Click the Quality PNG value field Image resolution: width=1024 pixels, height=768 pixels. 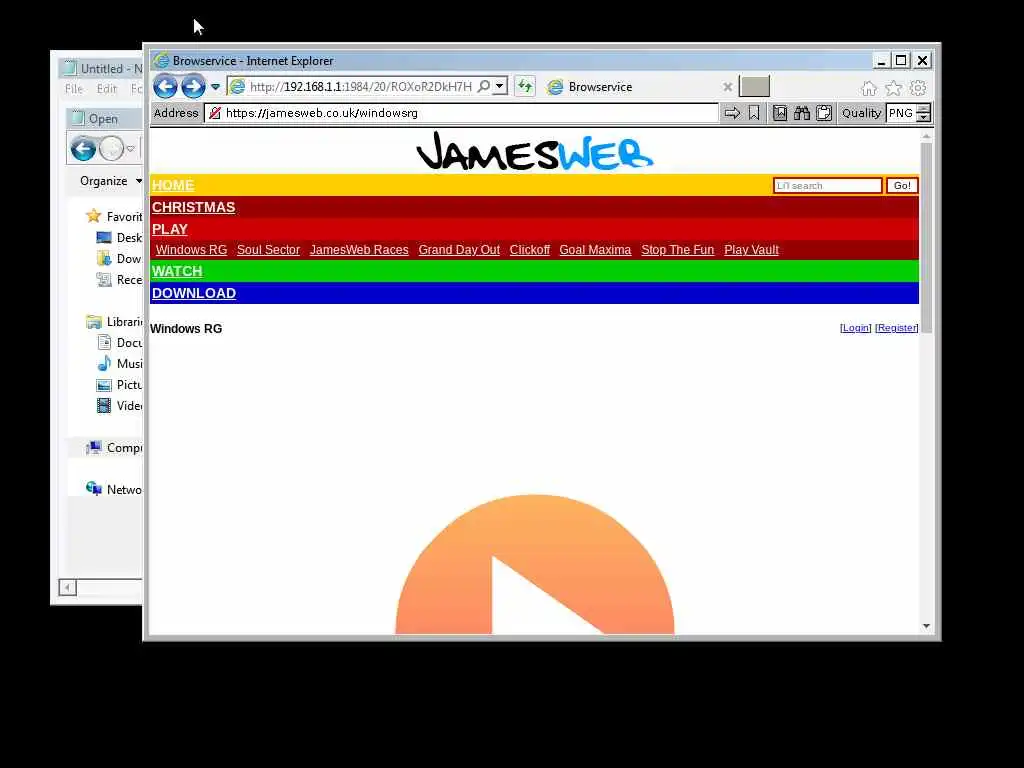tap(901, 113)
